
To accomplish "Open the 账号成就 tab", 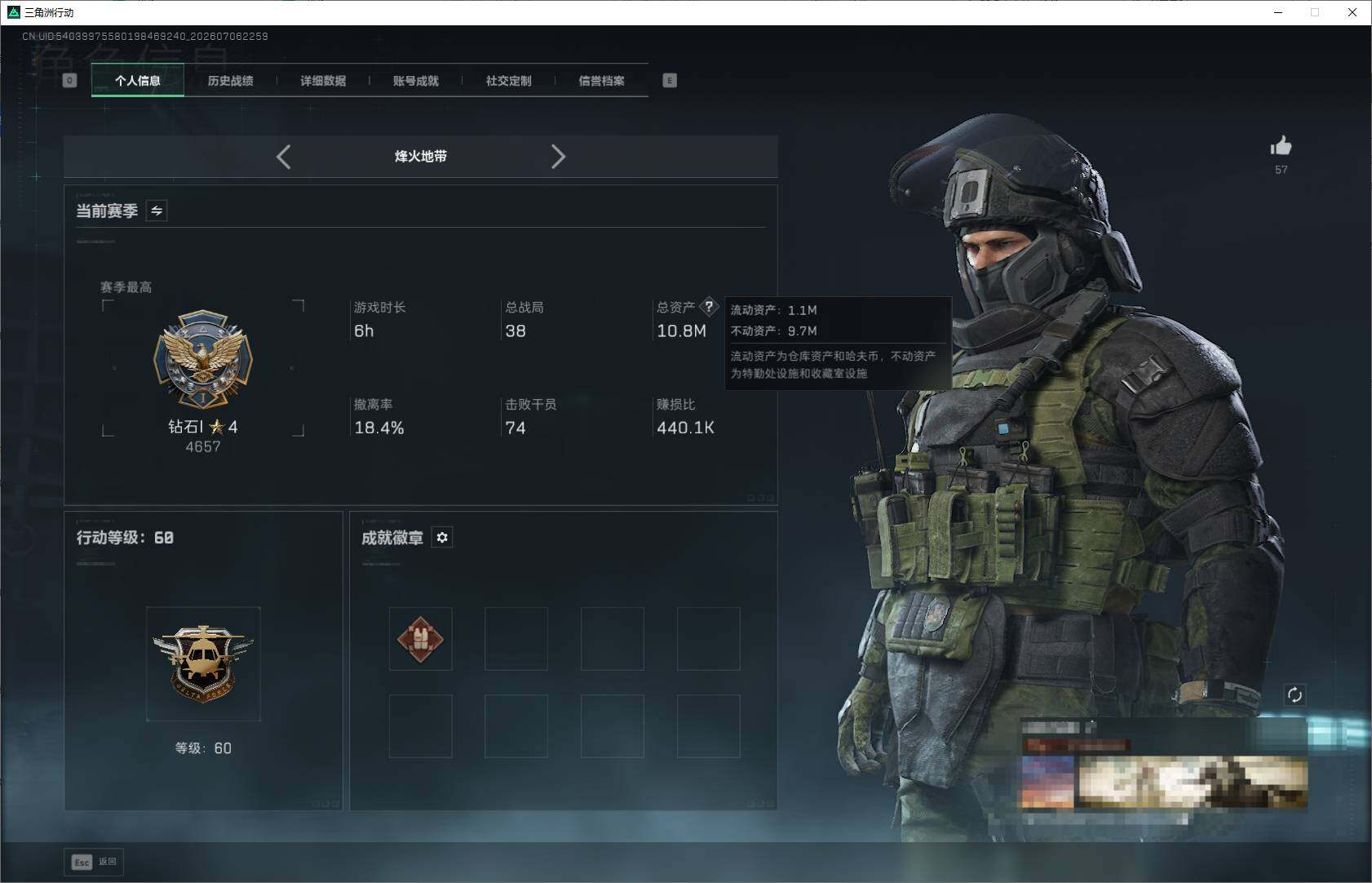I will tap(416, 81).
